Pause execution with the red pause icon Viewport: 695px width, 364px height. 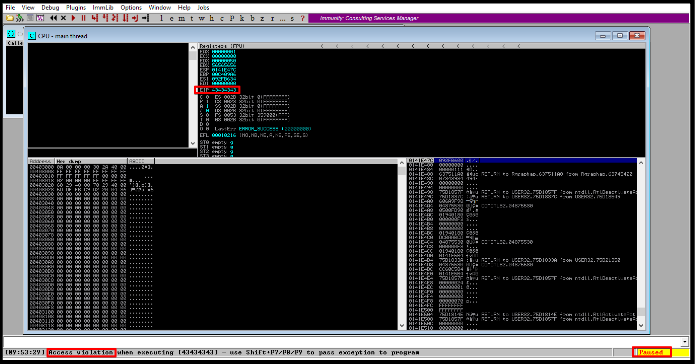point(83,18)
